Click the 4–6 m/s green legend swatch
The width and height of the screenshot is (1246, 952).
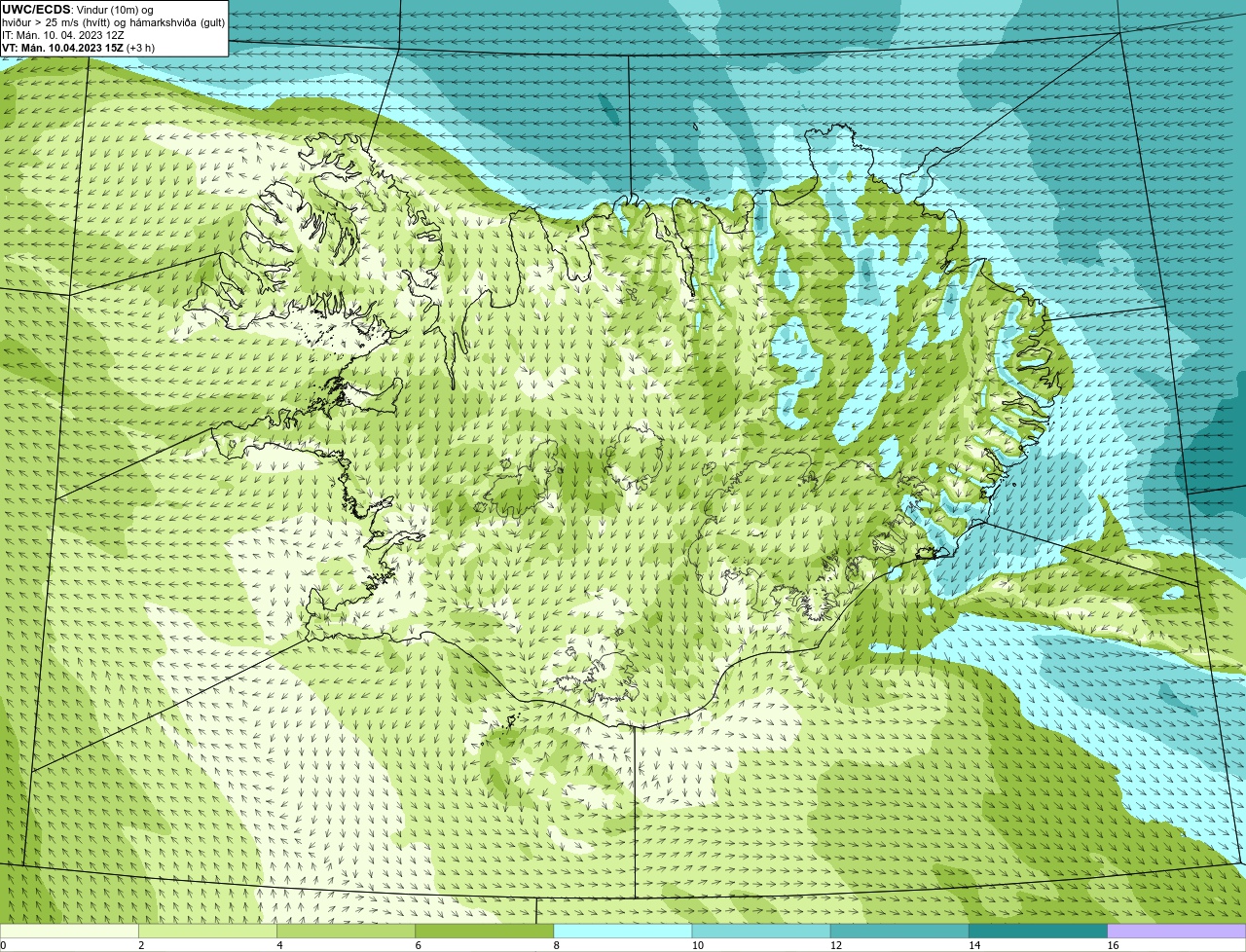346,932
